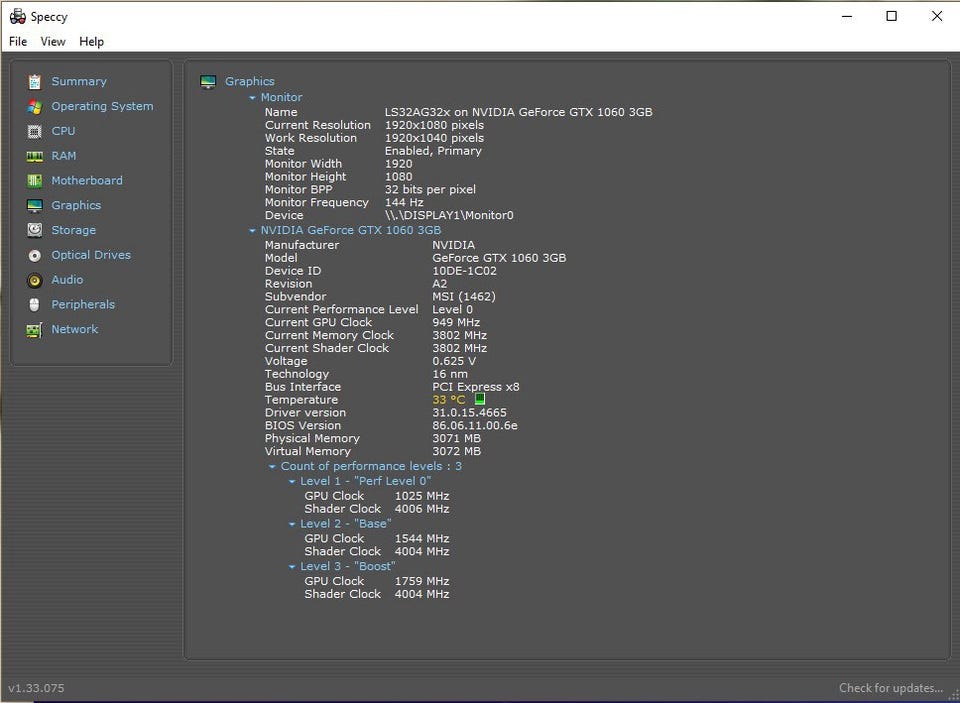
Task: Open the Peripherals section
Action: click(x=83, y=304)
